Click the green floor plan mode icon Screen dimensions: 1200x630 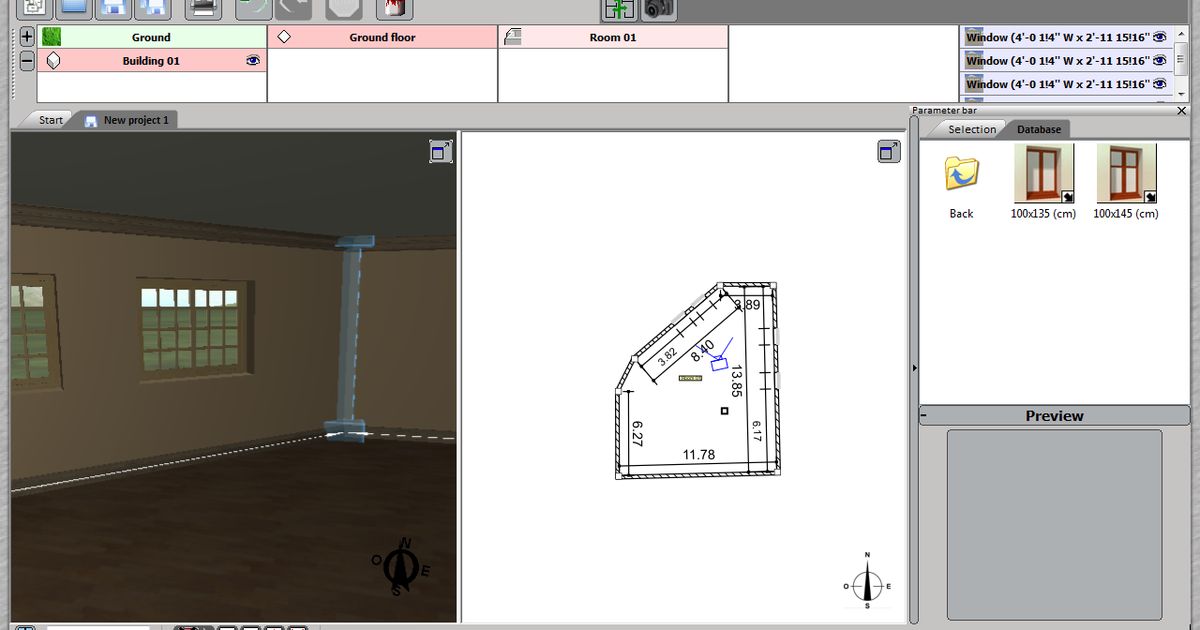(620, 9)
